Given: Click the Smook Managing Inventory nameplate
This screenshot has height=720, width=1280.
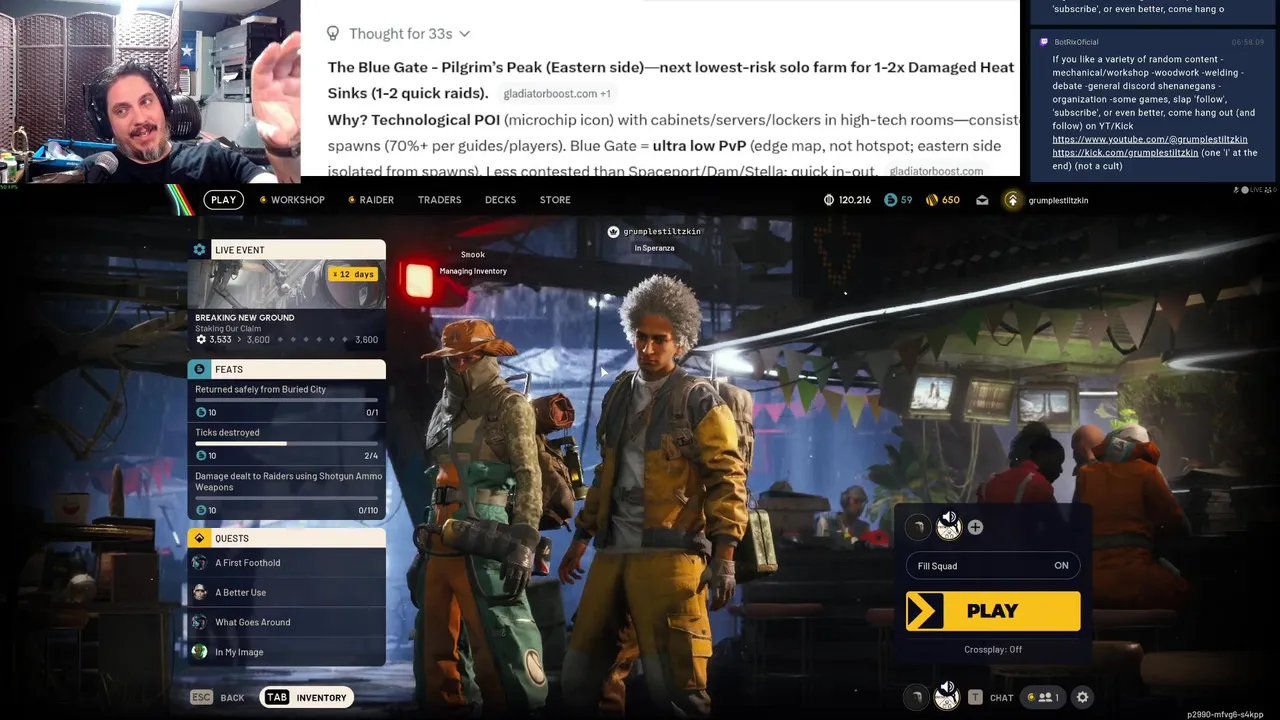Looking at the screenshot, I should 473,263.
